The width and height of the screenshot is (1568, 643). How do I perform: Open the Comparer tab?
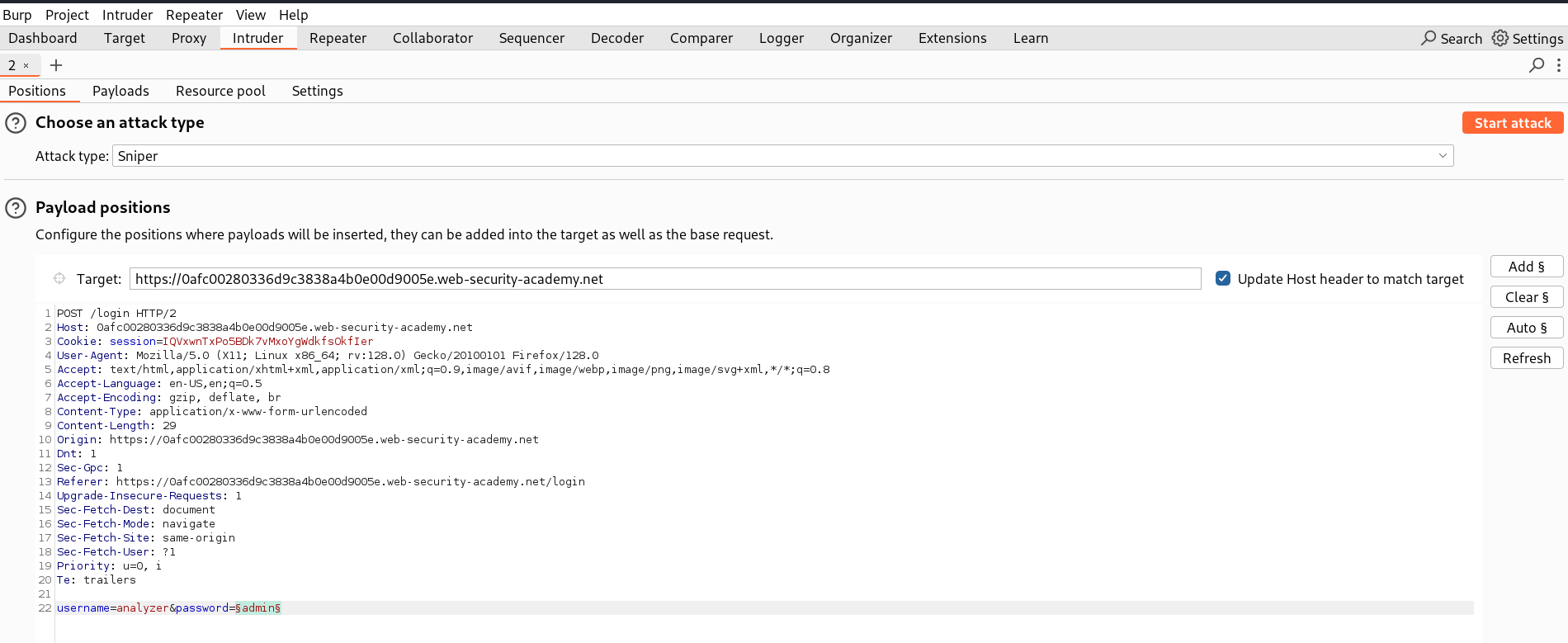pos(701,38)
